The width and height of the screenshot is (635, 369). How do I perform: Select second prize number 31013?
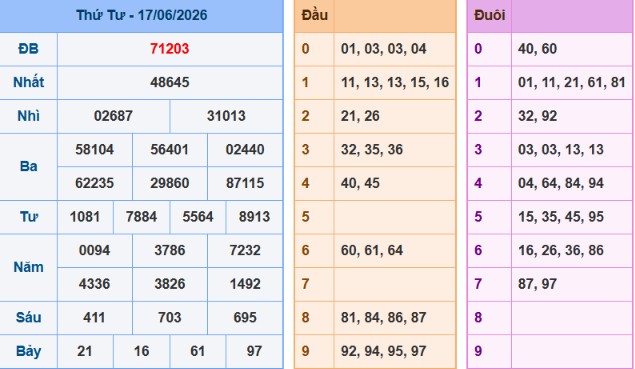pyautogui.click(x=226, y=116)
